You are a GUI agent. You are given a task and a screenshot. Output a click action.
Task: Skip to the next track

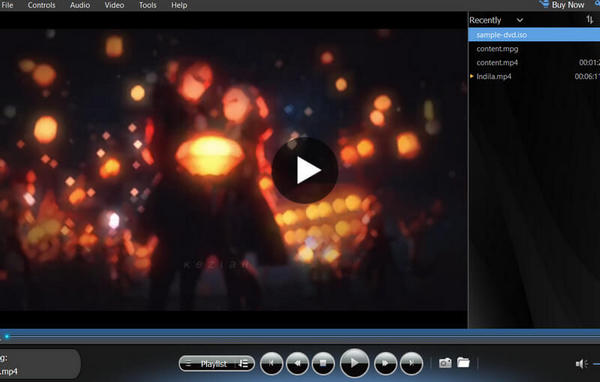(x=411, y=363)
